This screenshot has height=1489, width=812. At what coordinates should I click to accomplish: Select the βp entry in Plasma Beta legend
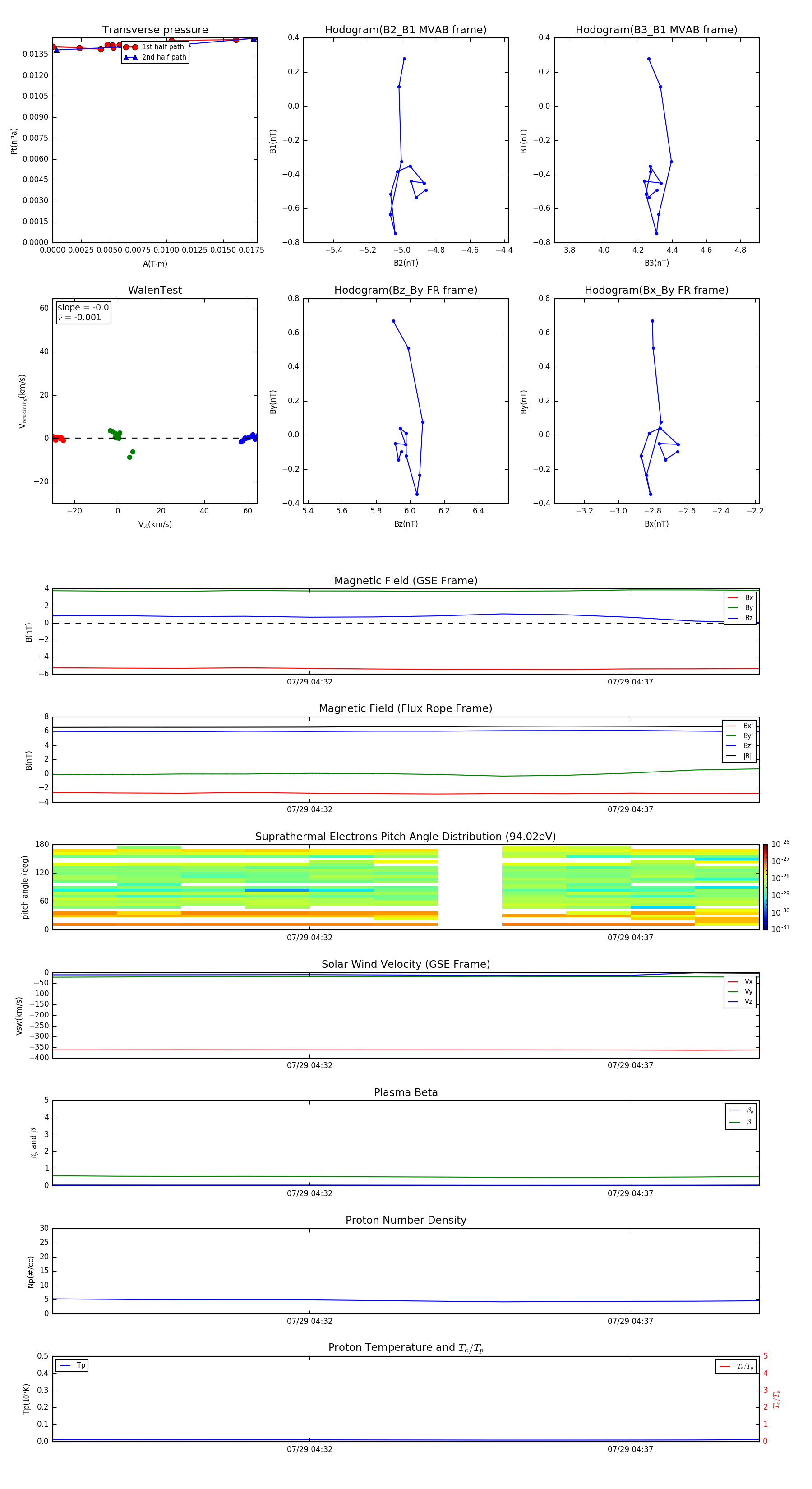click(x=741, y=1110)
